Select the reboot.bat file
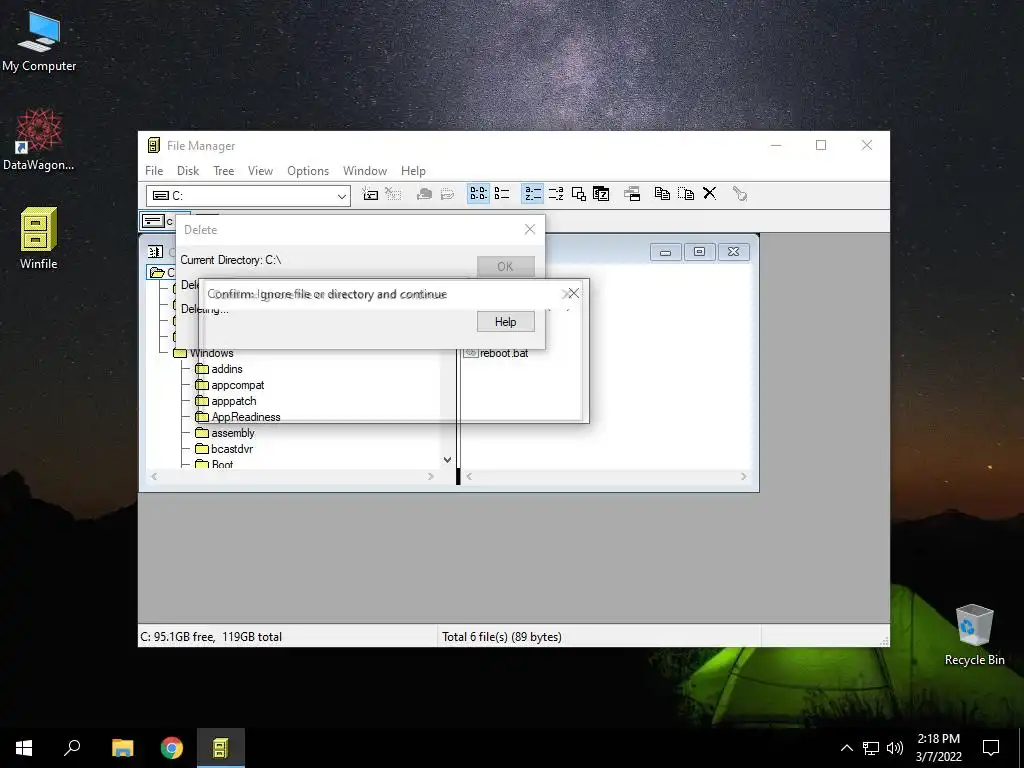 [x=496, y=353]
